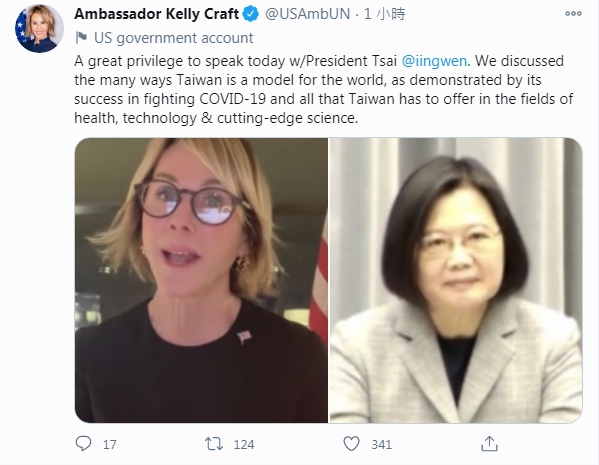Click the reply count 17
The width and height of the screenshot is (599, 465).
pos(110,445)
